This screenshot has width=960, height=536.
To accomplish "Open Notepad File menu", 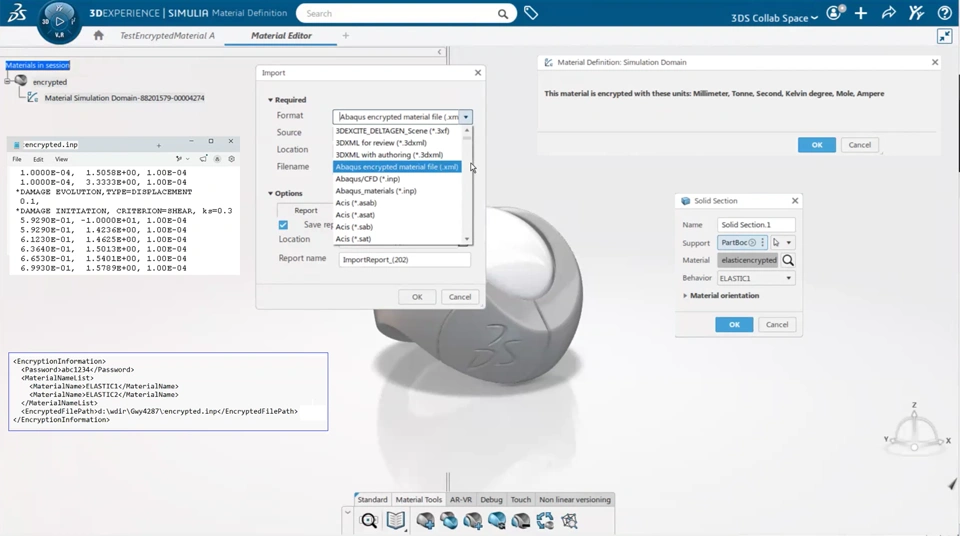I will tap(17, 159).
